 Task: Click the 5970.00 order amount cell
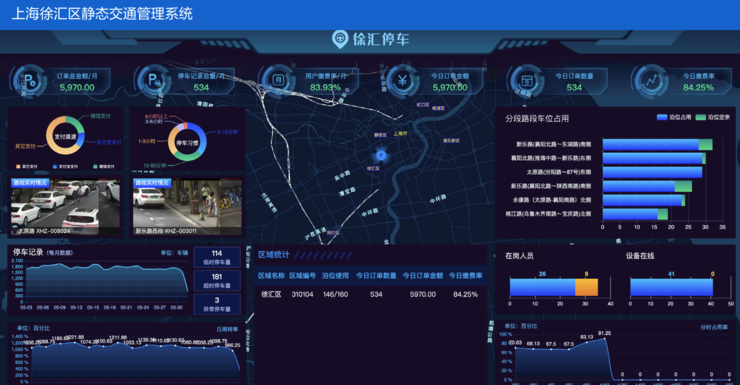tap(423, 294)
